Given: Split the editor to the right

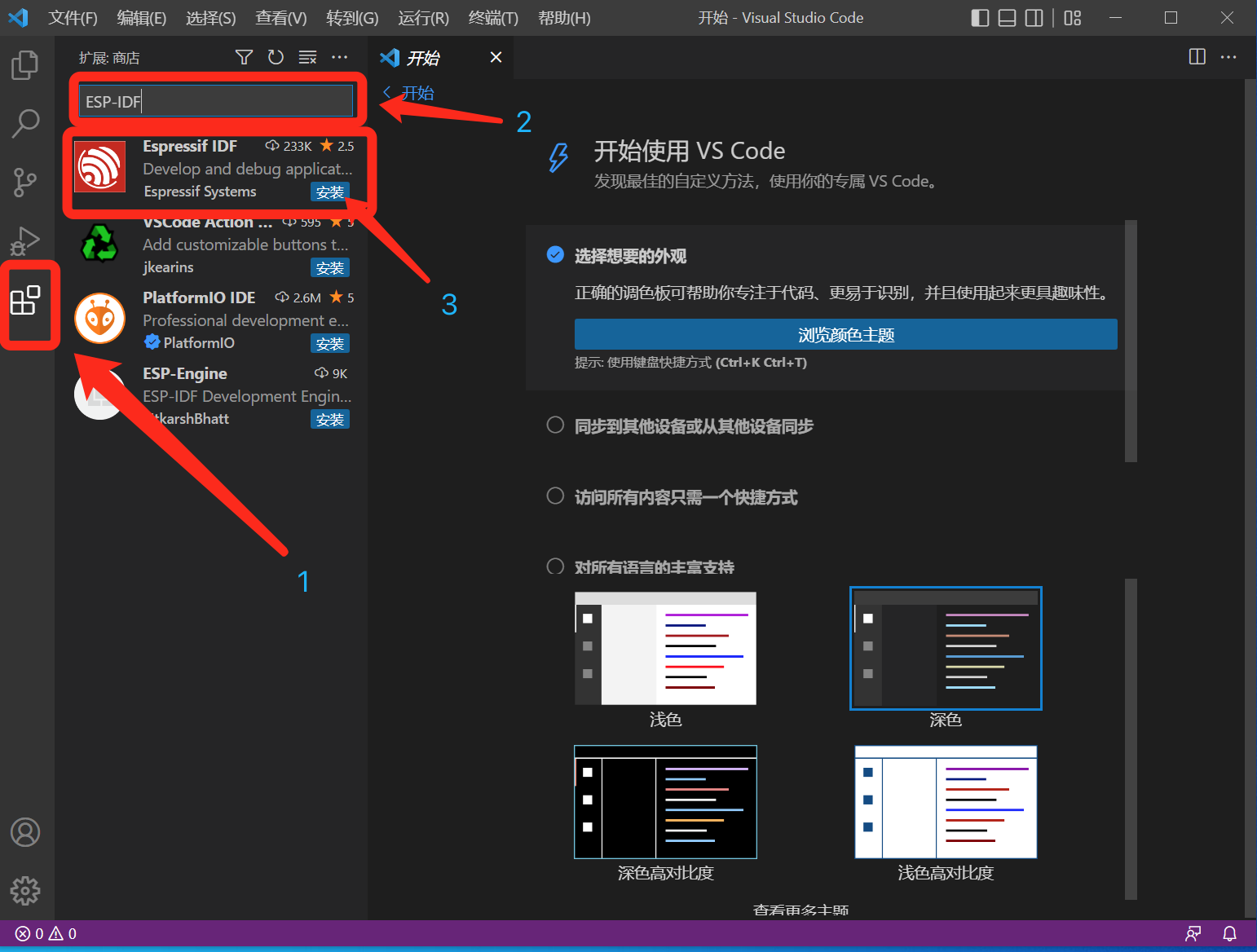Looking at the screenshot, I should [x=1197, y=57].
